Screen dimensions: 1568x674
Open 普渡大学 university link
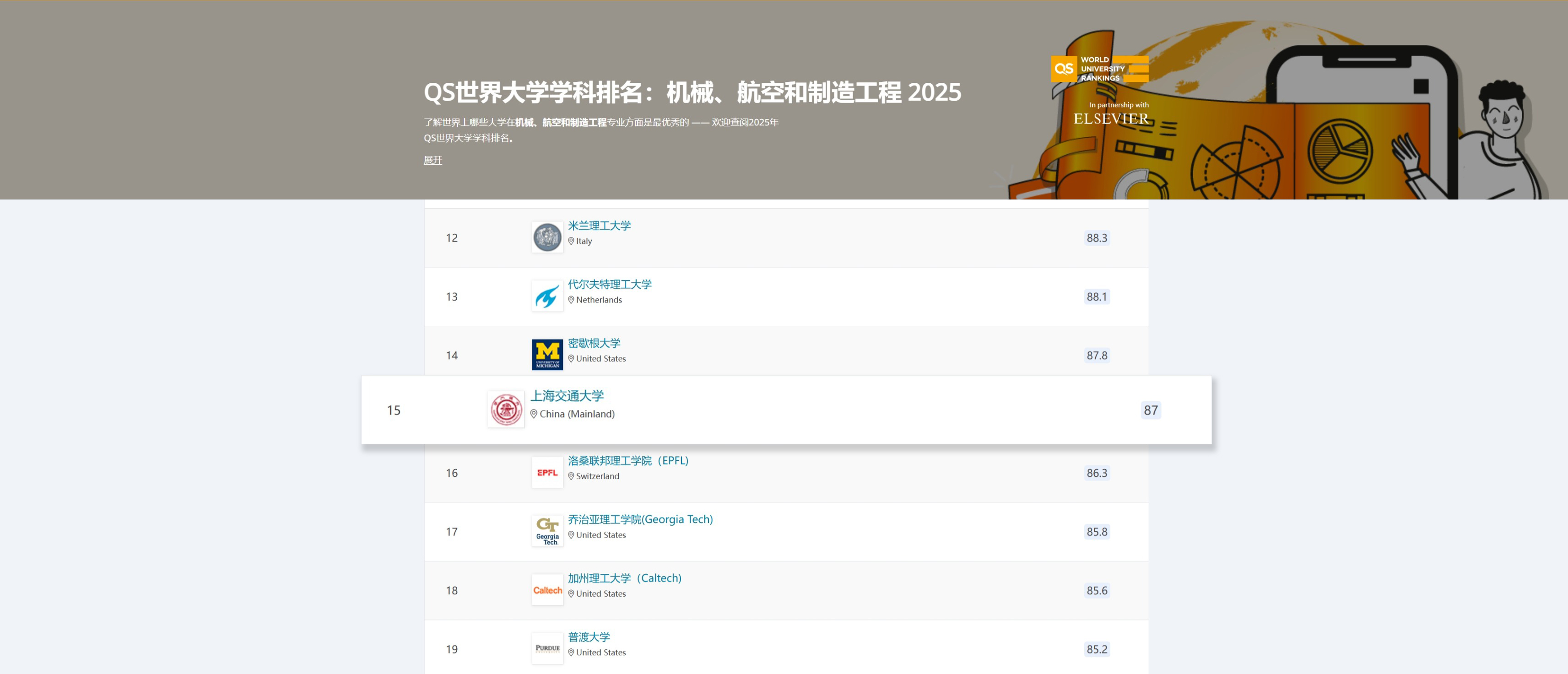point(589,637)
